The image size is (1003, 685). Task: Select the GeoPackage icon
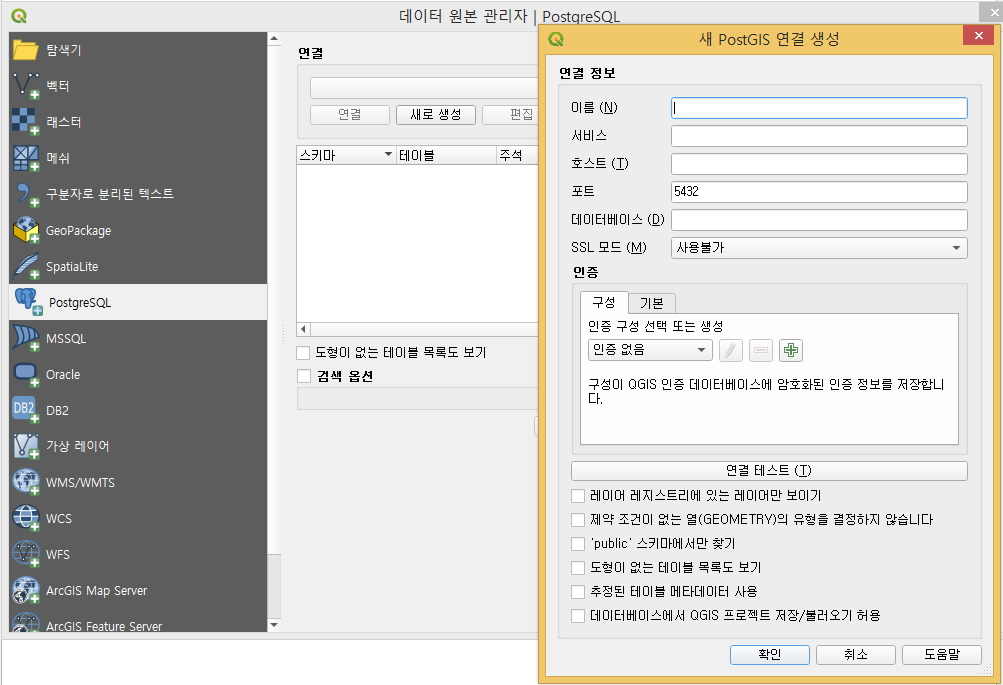tap(26, 230)
